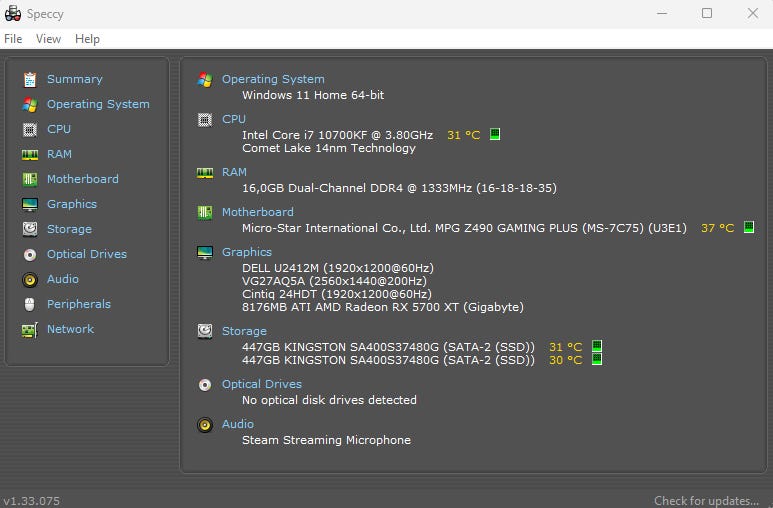Image resolution: width=773 pixels, height=508 pixels.
Task: Click the motherboard temperature 37 °C value
Action: click(x=717, y=228)
